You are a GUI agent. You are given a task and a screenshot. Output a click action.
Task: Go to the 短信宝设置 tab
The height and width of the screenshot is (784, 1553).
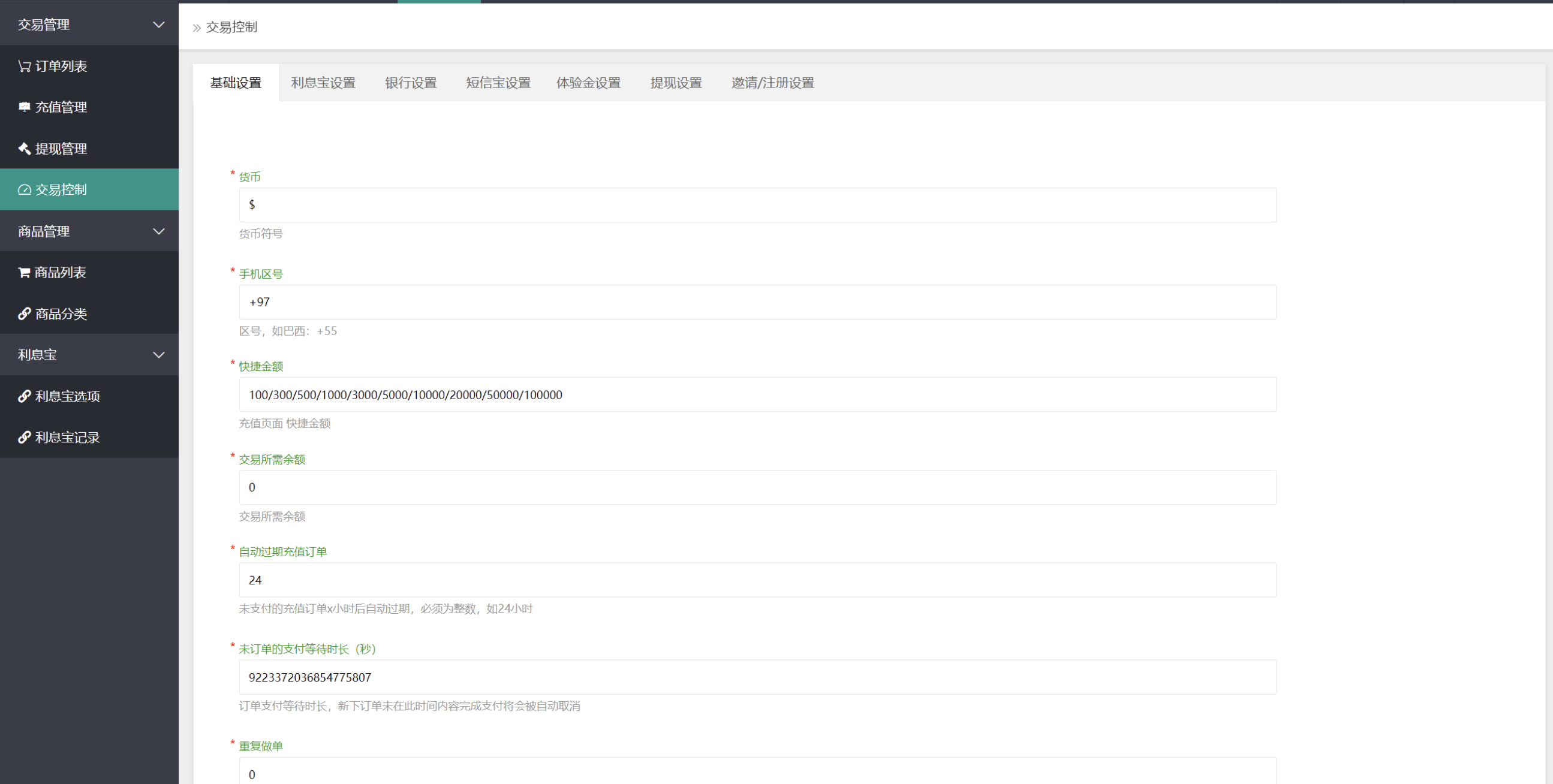click(x=498, y=83)
